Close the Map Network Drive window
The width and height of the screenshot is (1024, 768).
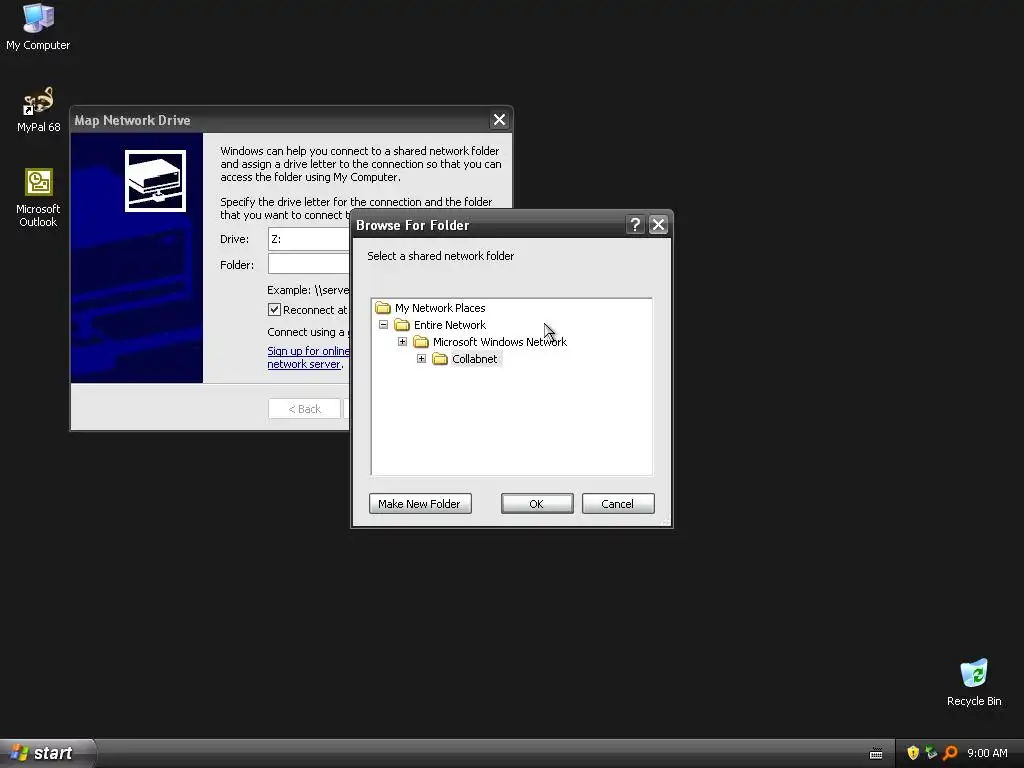click(x=499, y=120)
